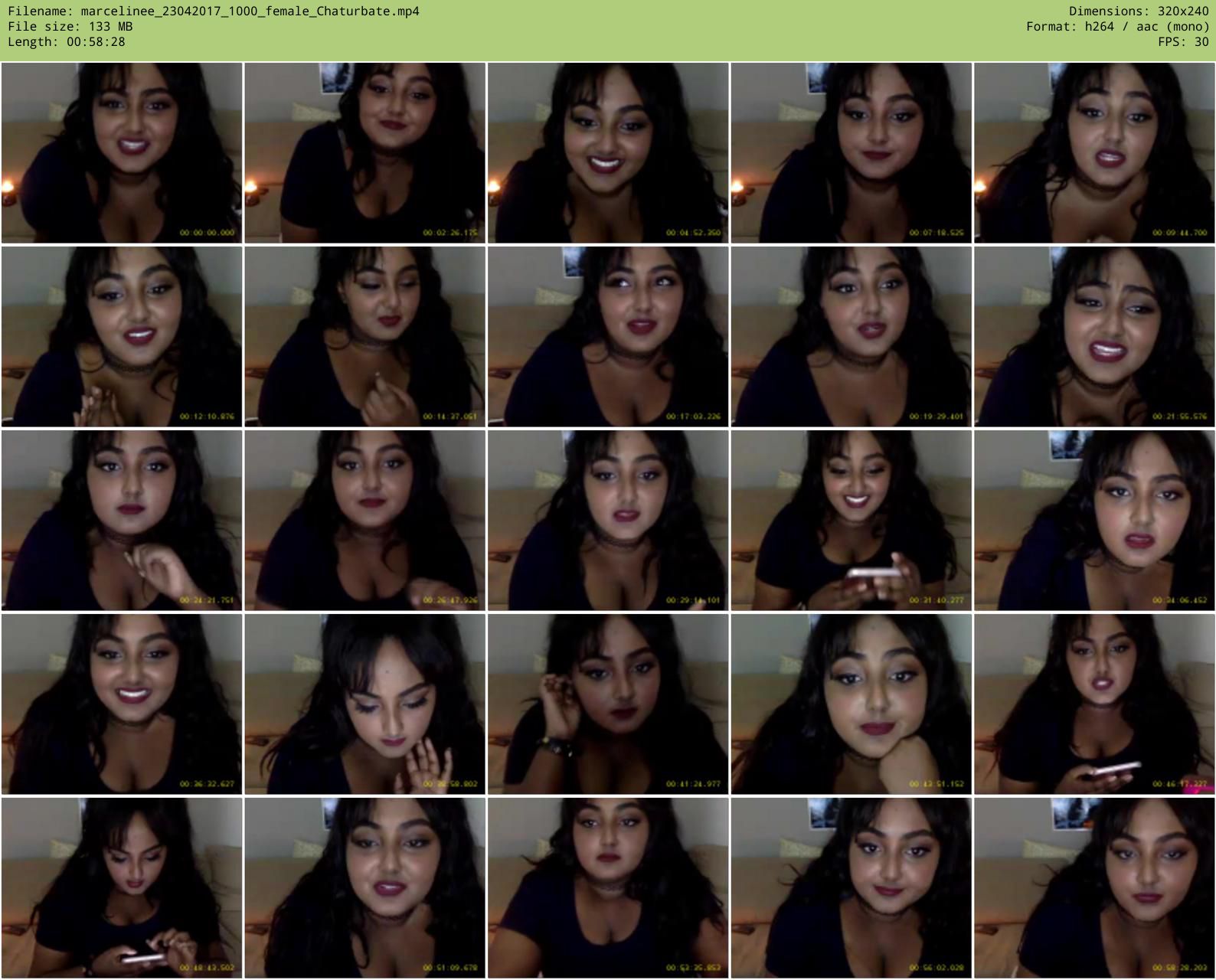Open the thumbnail at 00:04:52

[x=608, y=153]
